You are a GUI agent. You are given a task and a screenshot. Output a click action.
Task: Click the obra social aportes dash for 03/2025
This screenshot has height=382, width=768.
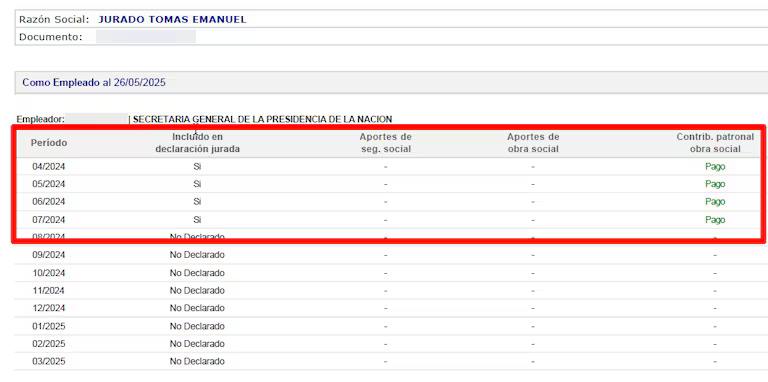[533, 362]
